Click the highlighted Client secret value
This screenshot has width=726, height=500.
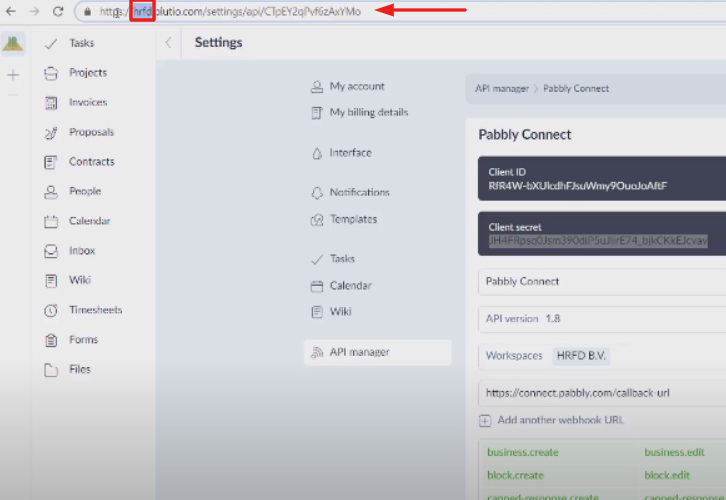pyautogui.click(x=598, y=241)
